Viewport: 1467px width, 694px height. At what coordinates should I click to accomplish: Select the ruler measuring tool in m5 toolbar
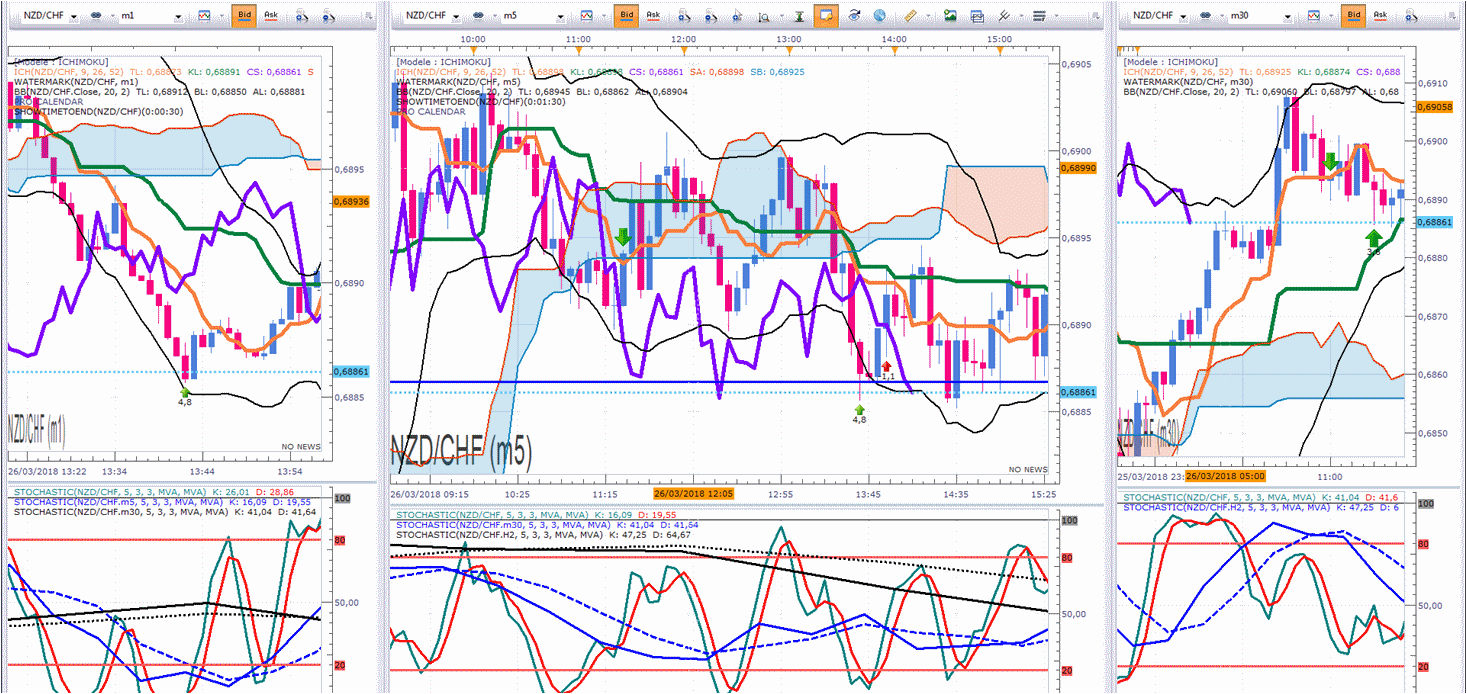[910, 16]
